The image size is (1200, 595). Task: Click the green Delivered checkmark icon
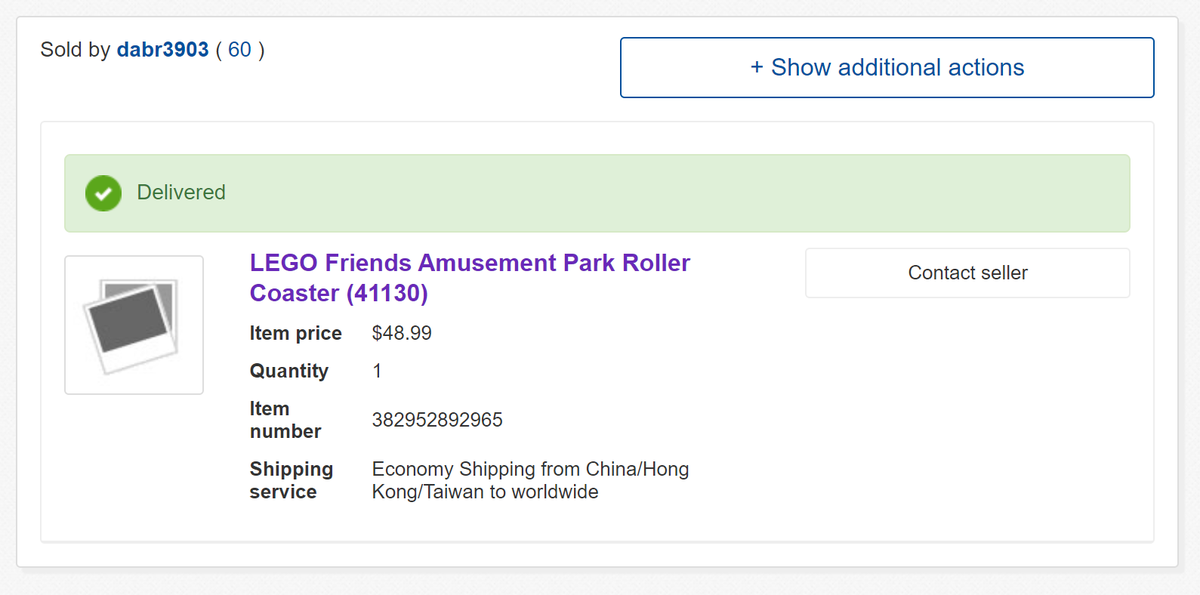tap(101, 193)
